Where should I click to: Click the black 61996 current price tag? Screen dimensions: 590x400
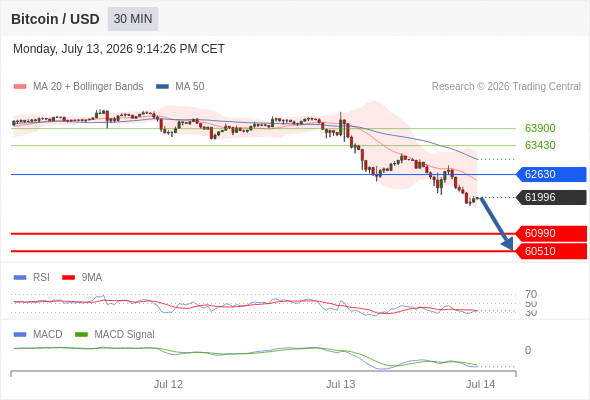coord(551,197)
